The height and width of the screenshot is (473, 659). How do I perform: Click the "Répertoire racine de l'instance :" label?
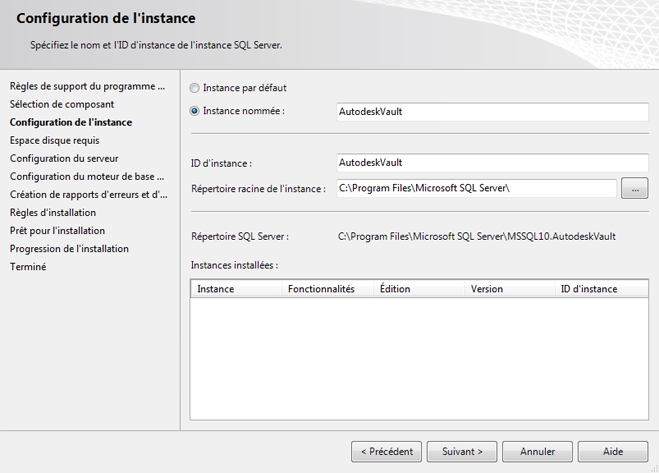click(x=258, y=189)
